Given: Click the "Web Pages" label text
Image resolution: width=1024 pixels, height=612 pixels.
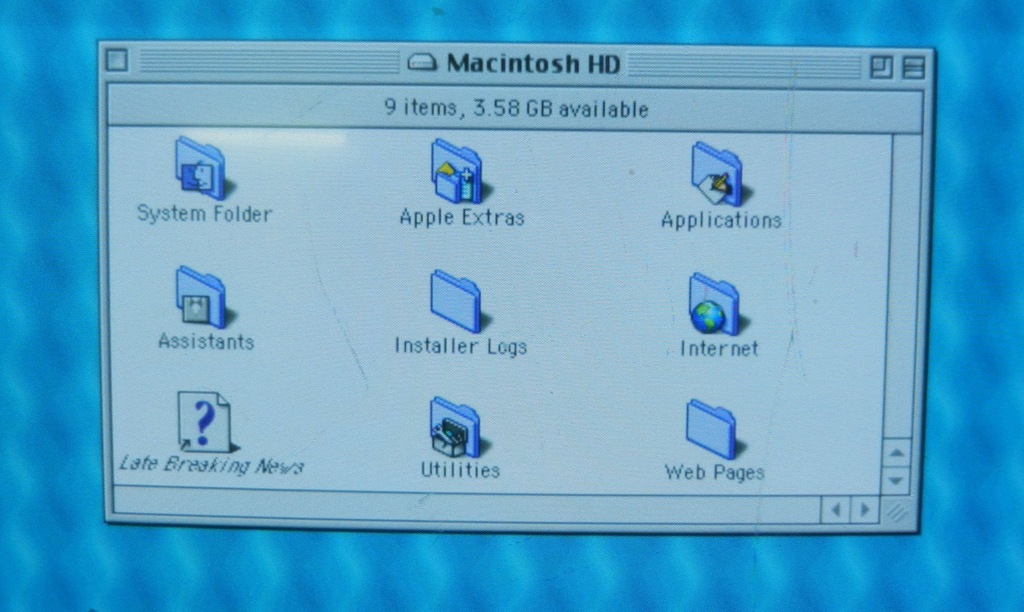Looking at the screenshot, I should [714, 472].
